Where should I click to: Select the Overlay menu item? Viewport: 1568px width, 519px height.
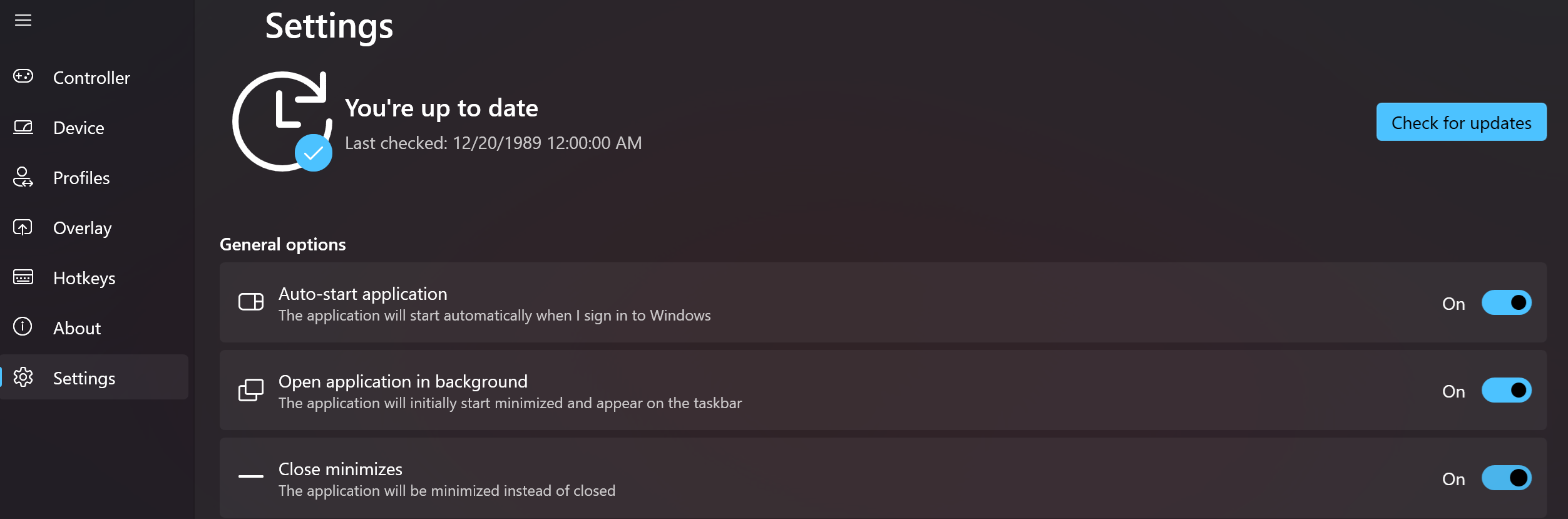pos(82,228)
